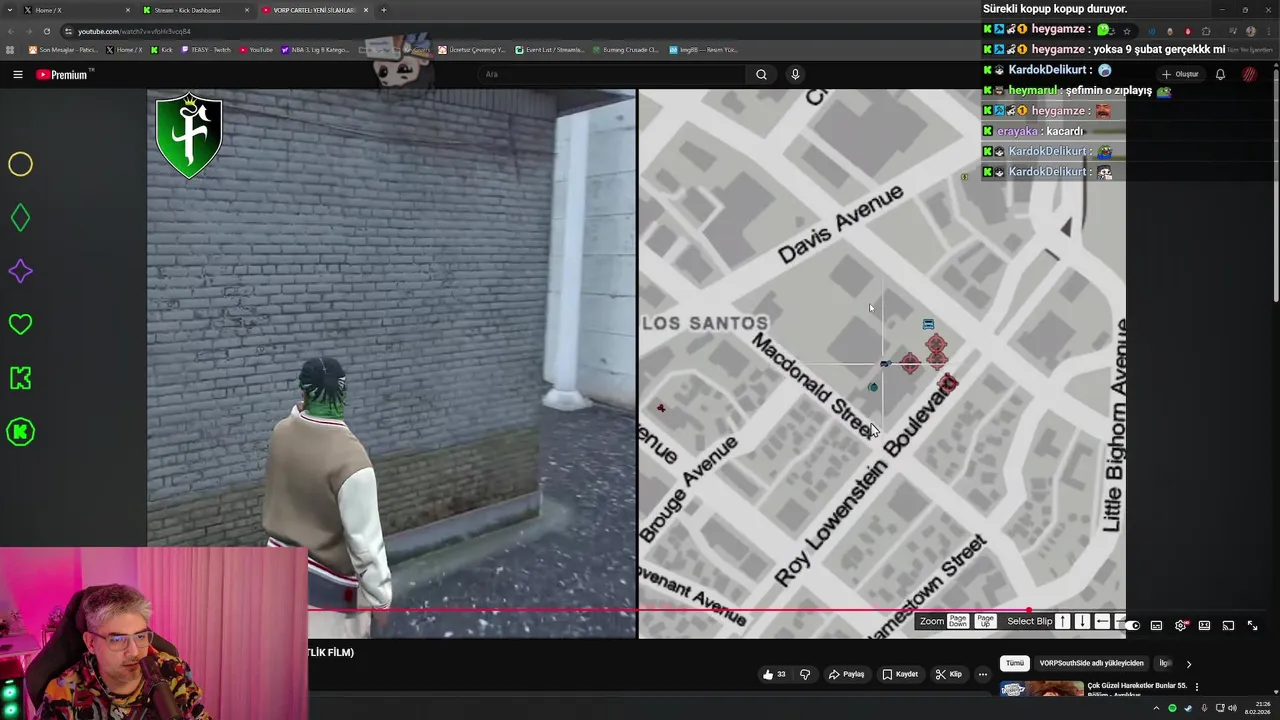This screenshot has height=720, width=1280.
Task: Click the round Kick logo overlay icon
Action: pos(20,432)
